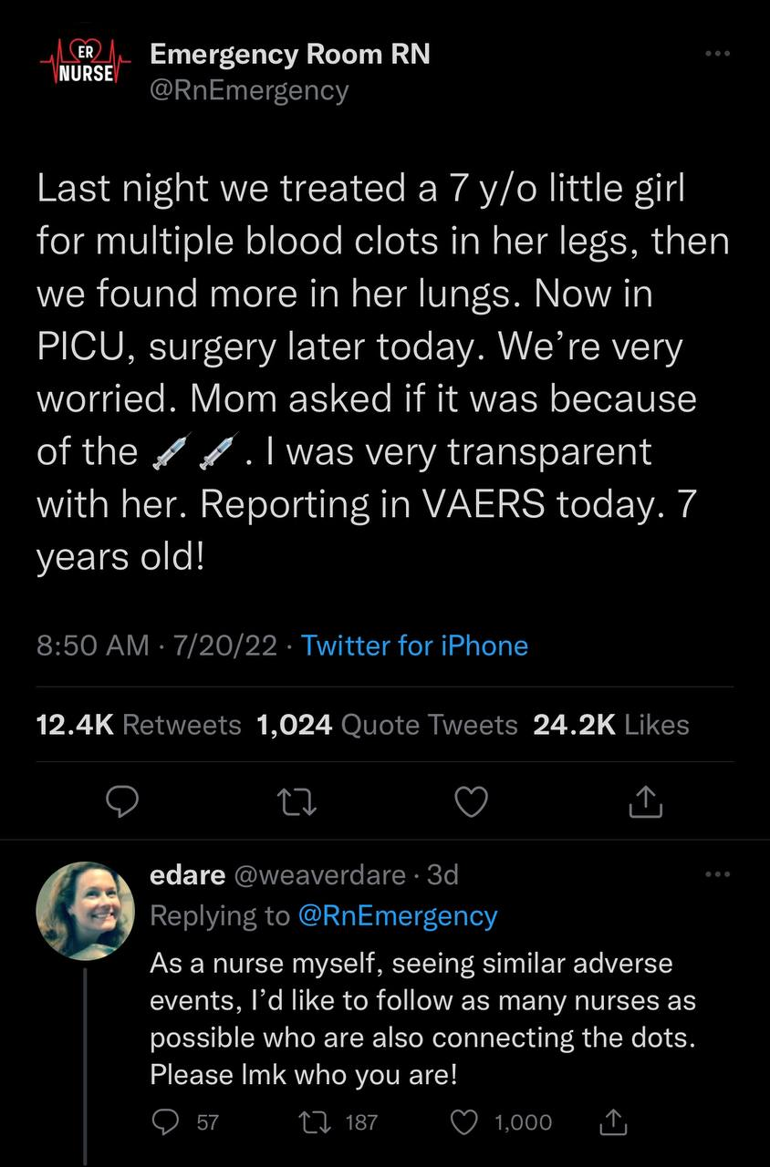This screenshot has height=1167, width=770.
Task: View the 24.2K Likes list
Action: (611, 724)
